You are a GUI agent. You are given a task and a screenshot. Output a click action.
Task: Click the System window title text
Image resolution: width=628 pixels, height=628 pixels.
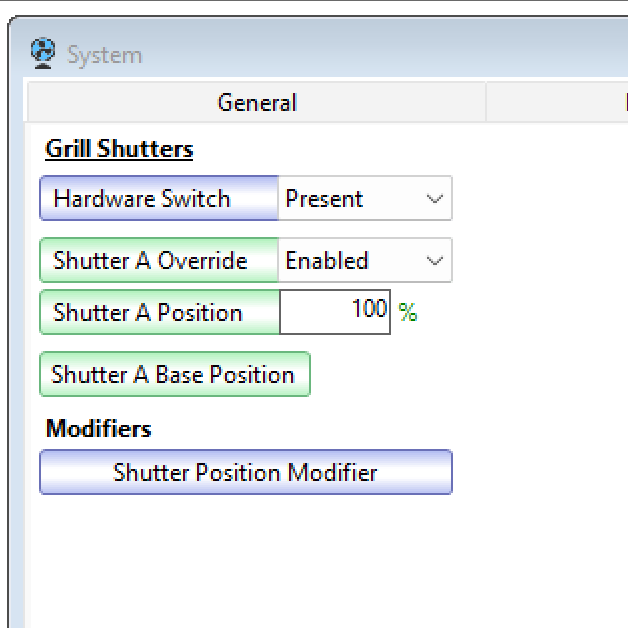[x=104, y=55]
